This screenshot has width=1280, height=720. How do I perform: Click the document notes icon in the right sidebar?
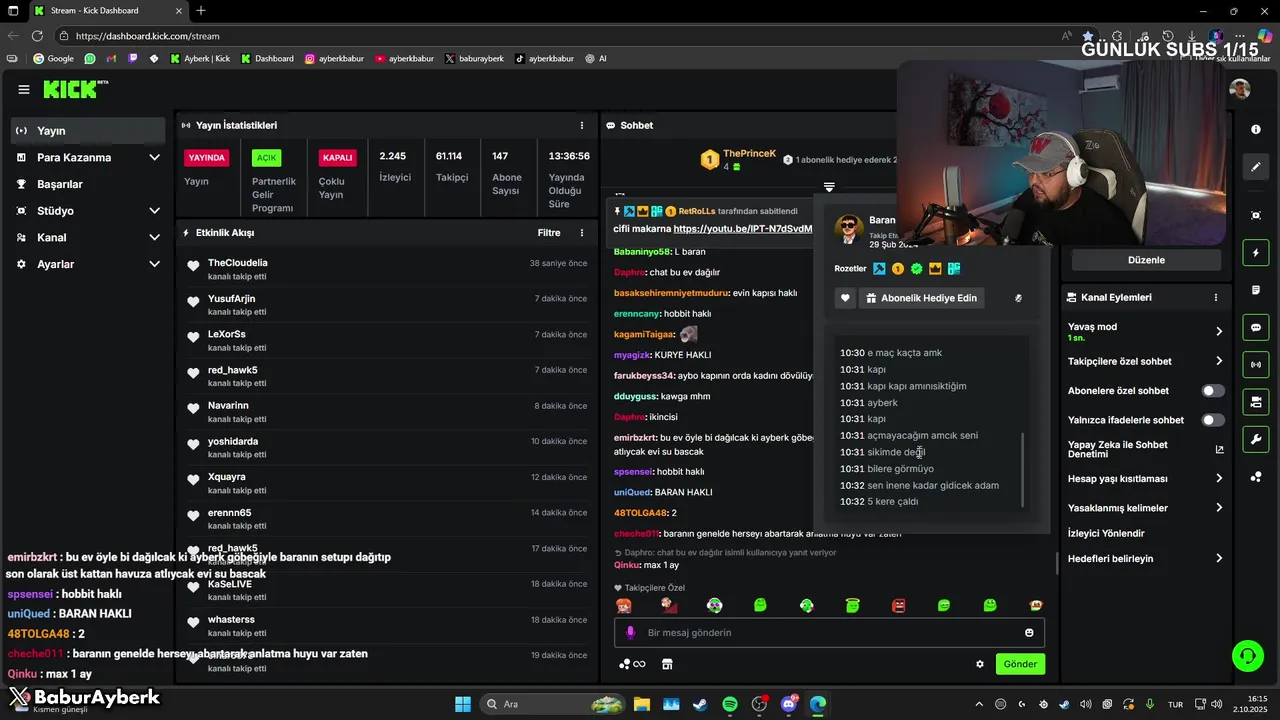pos(1256,290)
